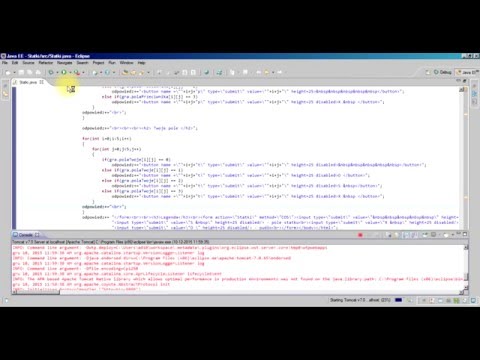Click the green Run toolbar icon
Viewport: 480px width, 360px height.
[x=64, y=72]
